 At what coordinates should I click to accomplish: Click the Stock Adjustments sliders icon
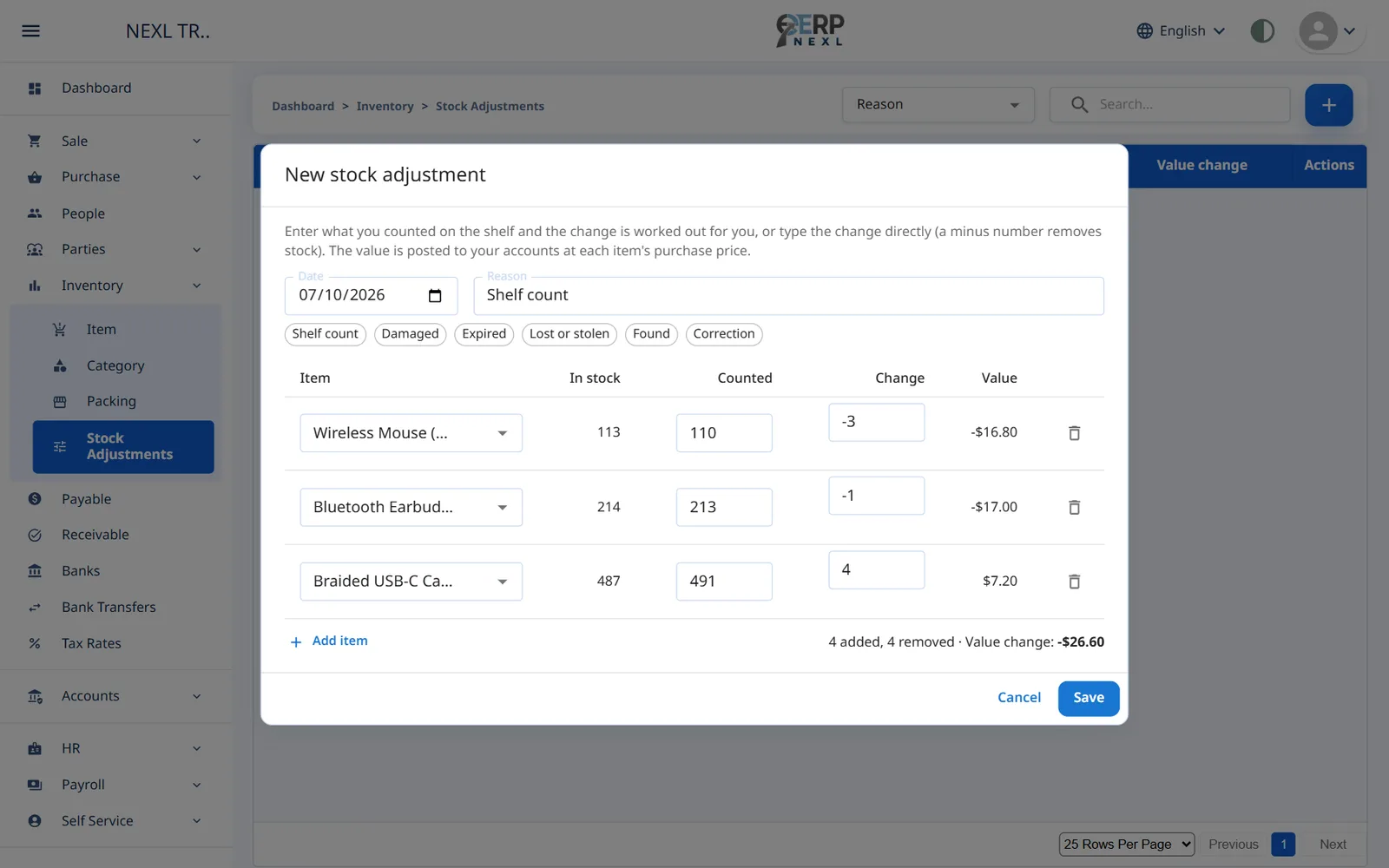(60, 447)
